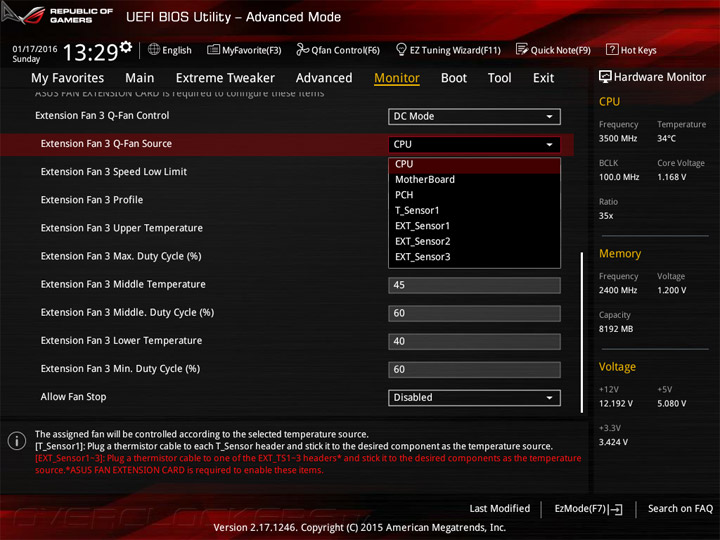Click the CPU frequency 3500 MHz value

point(618,138)
